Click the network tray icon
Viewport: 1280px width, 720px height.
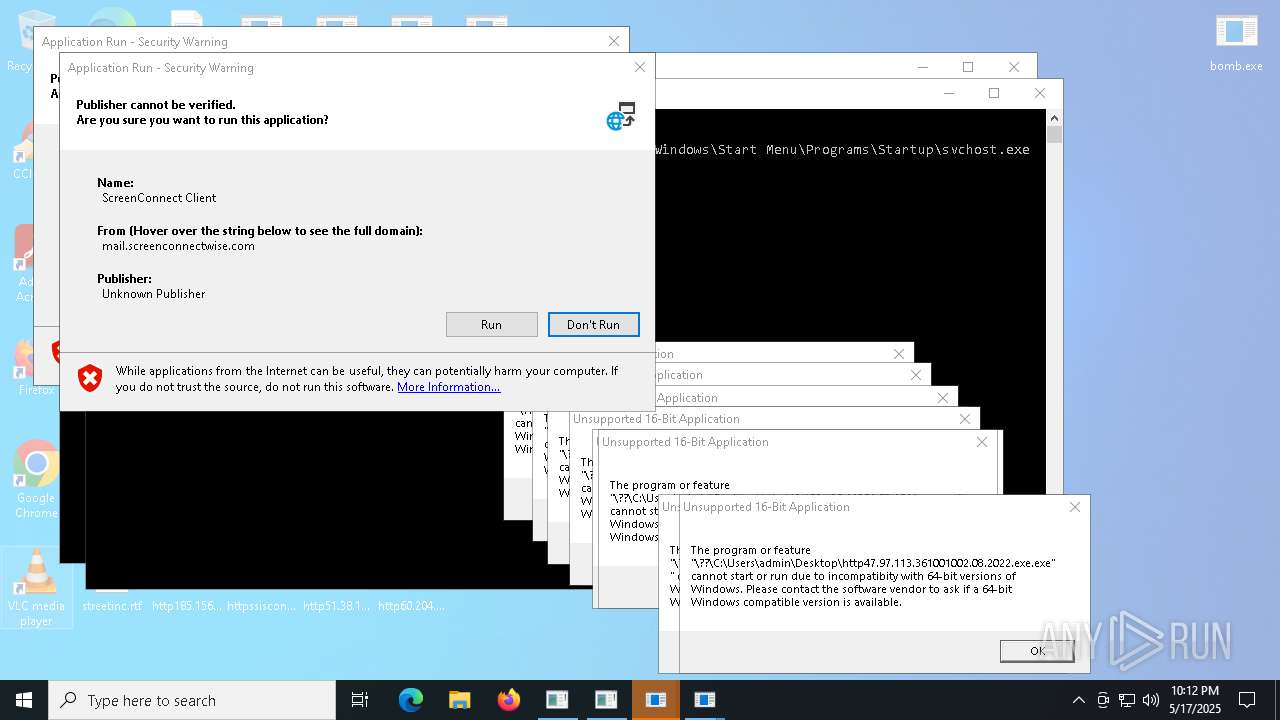[1127, 700]
